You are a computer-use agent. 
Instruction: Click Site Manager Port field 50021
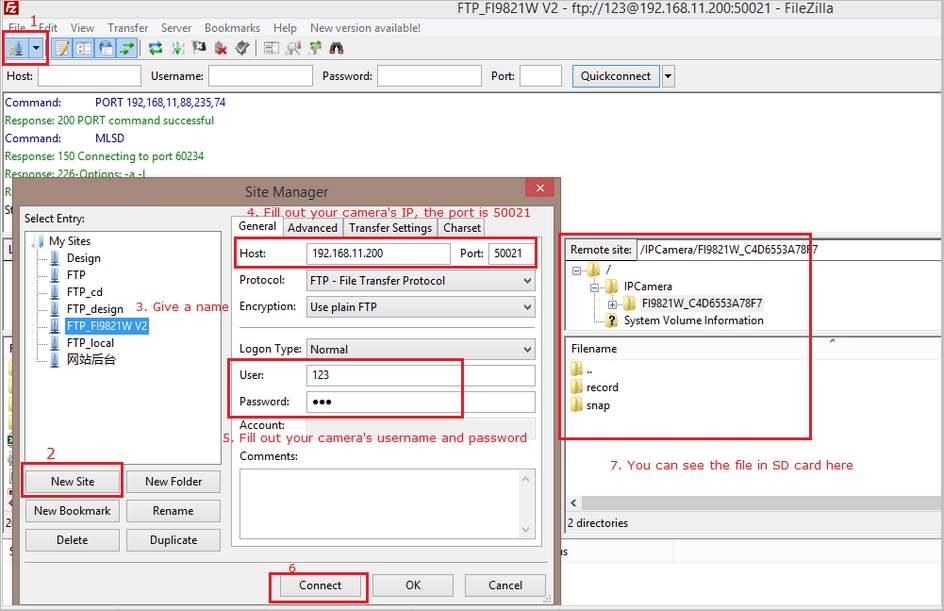coord(511,253)
